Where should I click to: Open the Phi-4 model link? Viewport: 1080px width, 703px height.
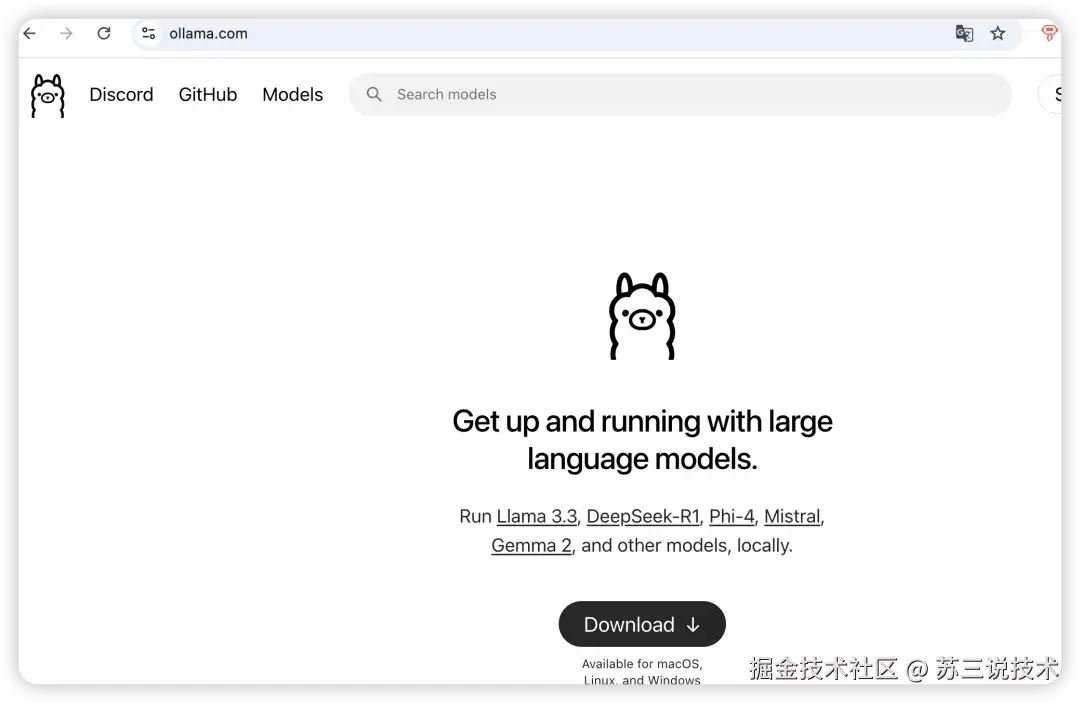coord(731,516)
